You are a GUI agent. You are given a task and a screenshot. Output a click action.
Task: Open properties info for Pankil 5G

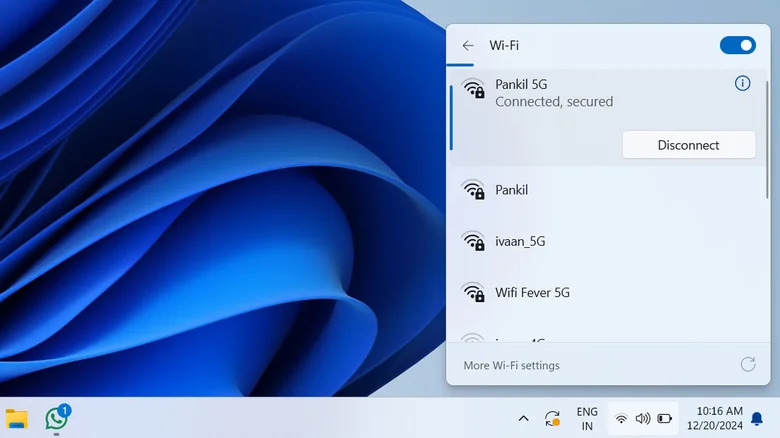click(x=742, y=84)
